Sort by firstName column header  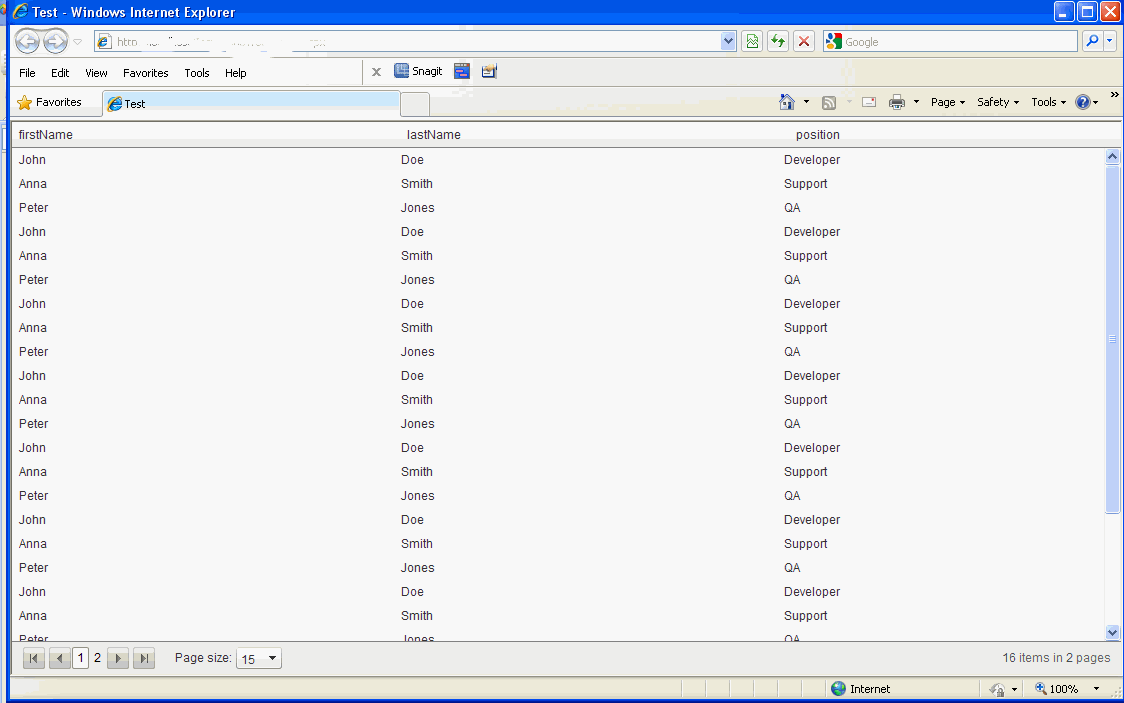(45, 135)
